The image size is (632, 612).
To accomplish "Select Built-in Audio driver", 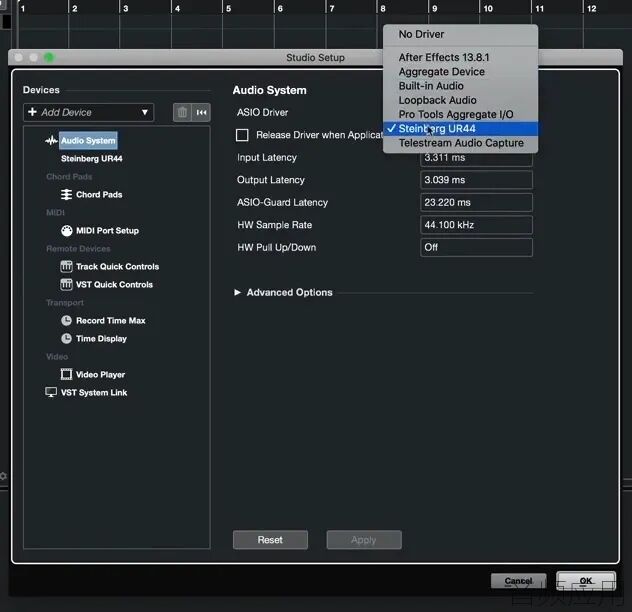I will 460,86.
